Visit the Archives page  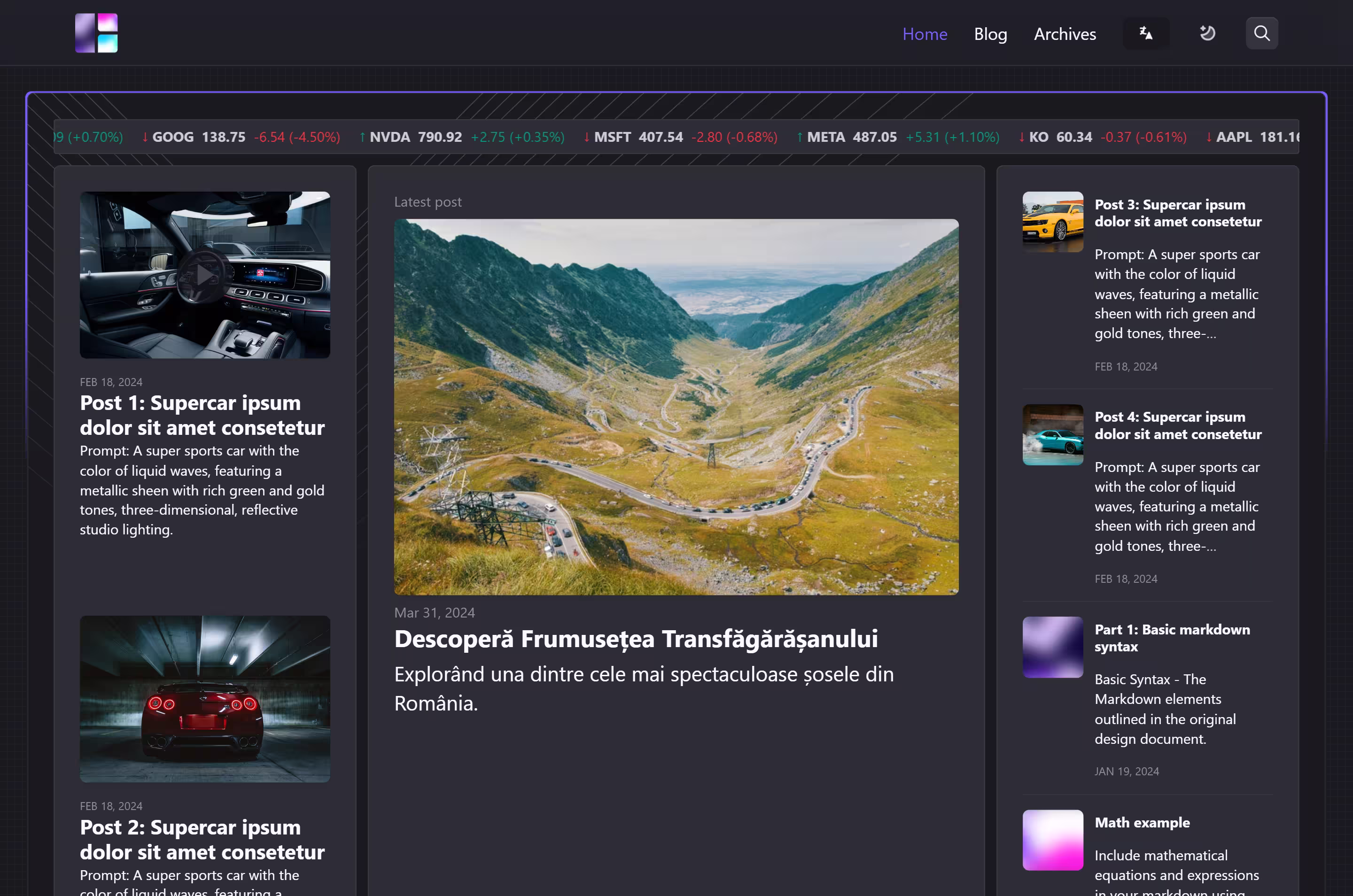[1065, 34]
